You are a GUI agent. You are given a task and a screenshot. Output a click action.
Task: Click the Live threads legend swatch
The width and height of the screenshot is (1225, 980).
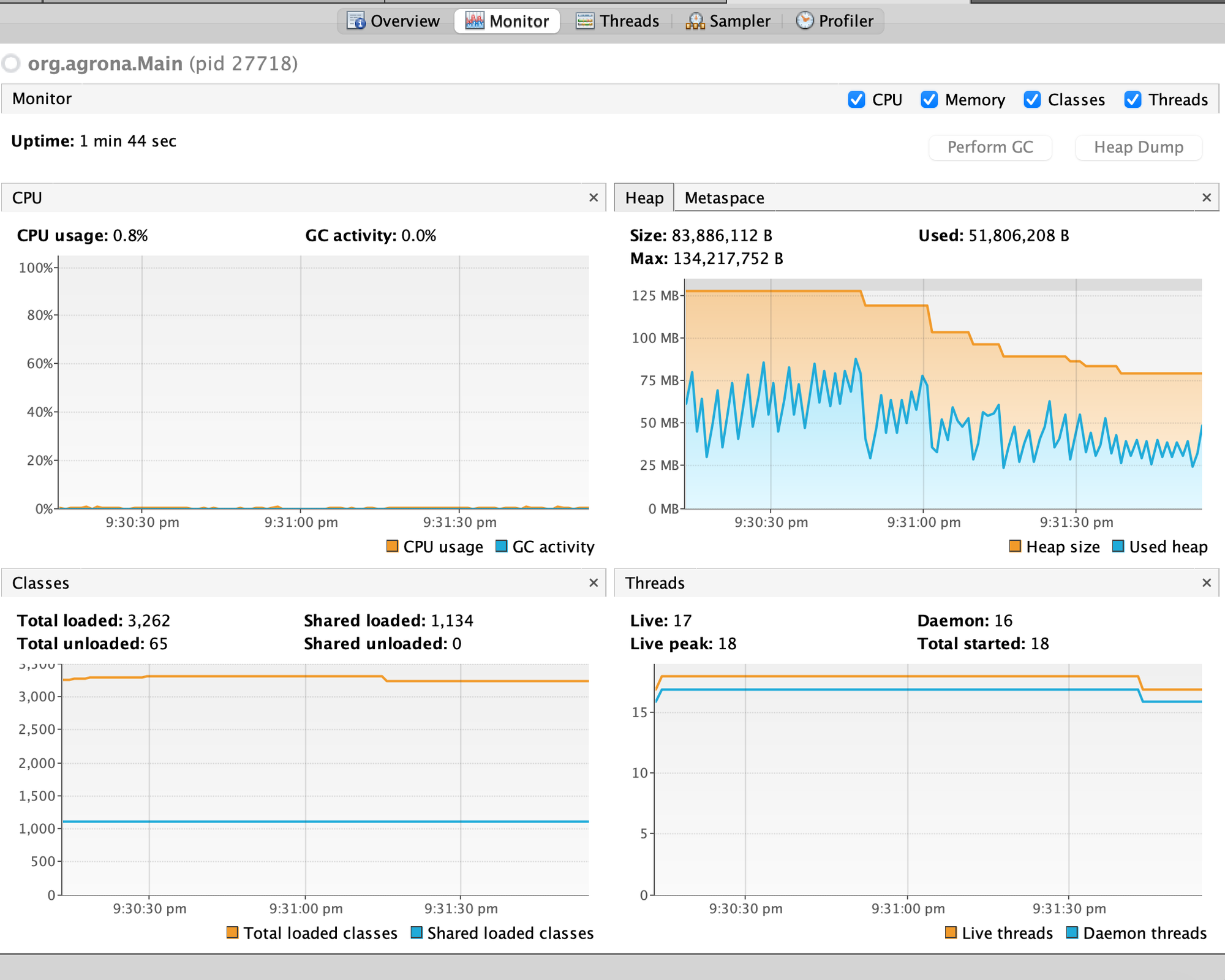(x=951, y=932)
